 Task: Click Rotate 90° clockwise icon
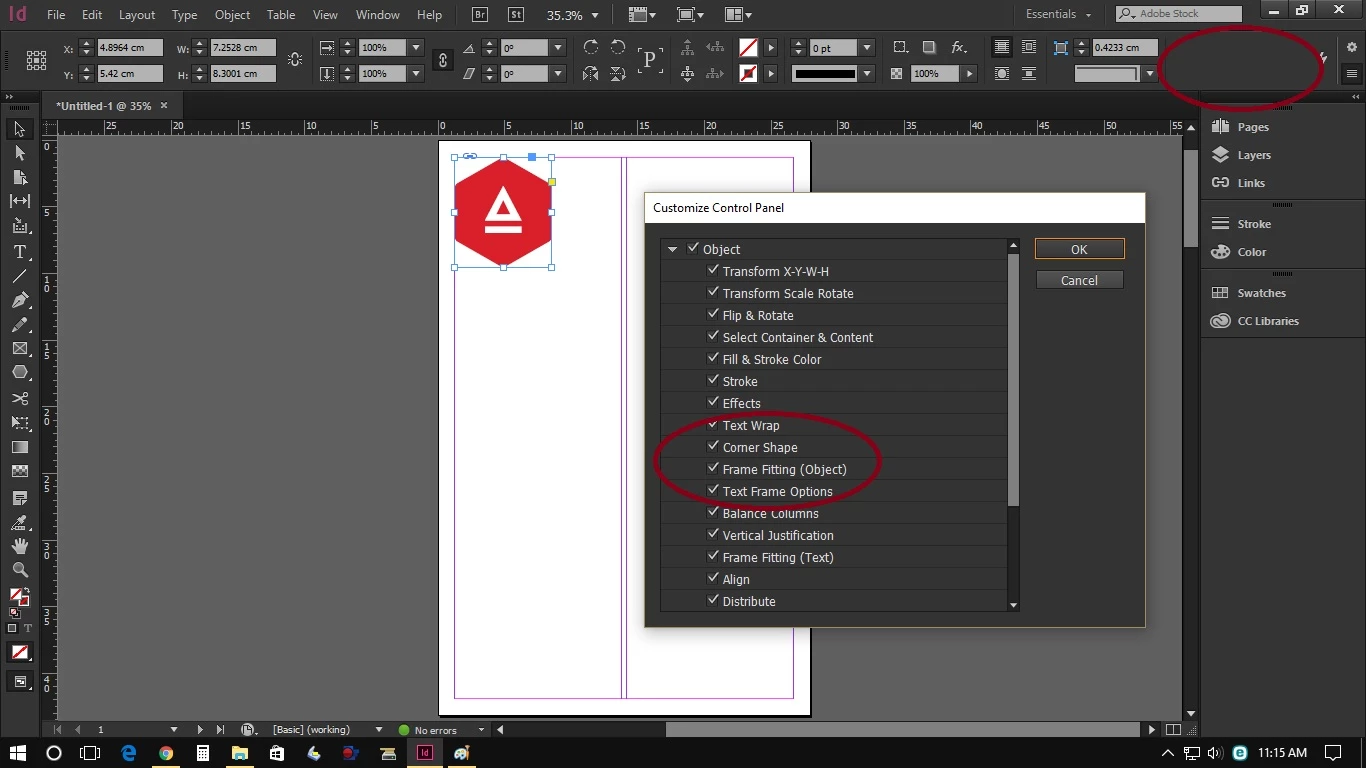591,47
